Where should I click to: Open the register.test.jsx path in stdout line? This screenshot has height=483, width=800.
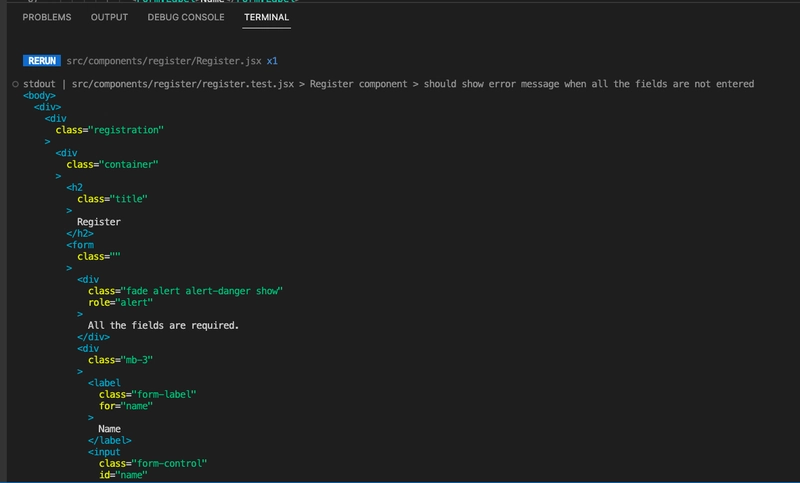click(x=183, y=84)
